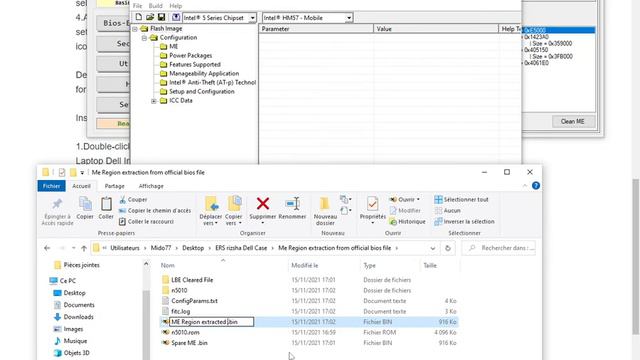Open the Help menu in Flash Image Tool
Viewport: 640px width, 360px height.
(x=176, y=6)
